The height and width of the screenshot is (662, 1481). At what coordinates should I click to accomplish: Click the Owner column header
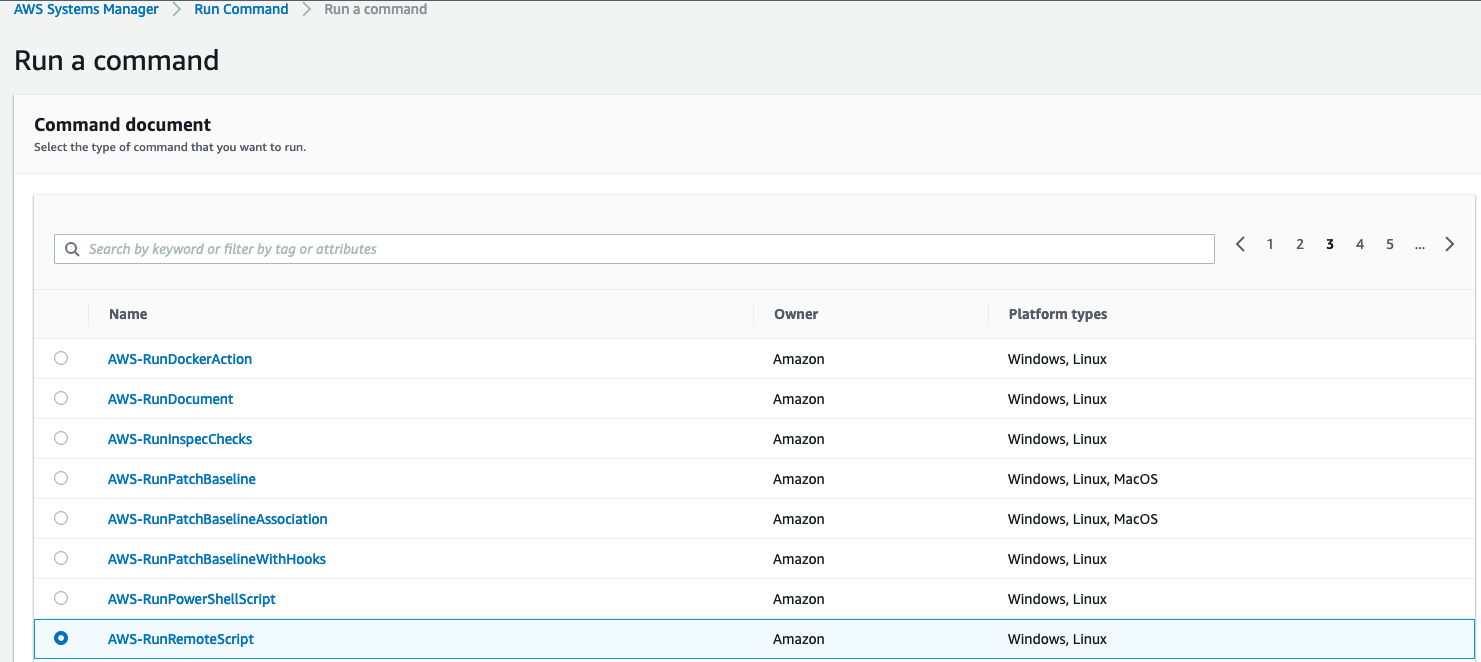click(796, 314)
